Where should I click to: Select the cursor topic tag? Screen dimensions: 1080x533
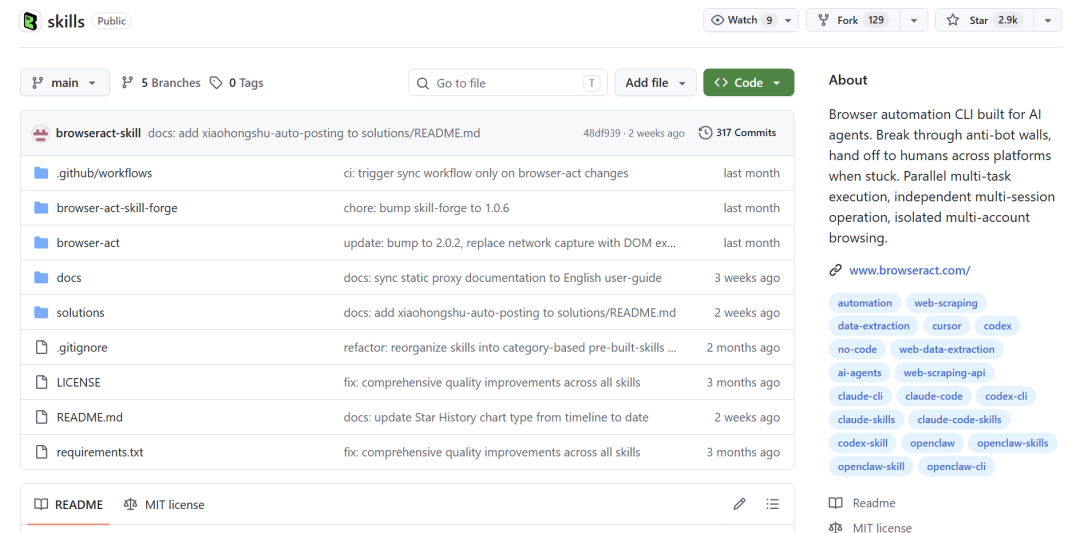coord(946,326)
